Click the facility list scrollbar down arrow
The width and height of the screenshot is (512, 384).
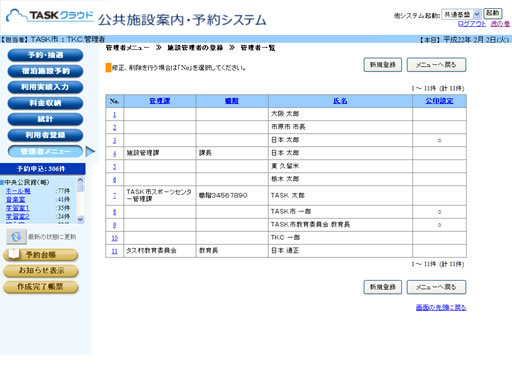tap(80, 219)
